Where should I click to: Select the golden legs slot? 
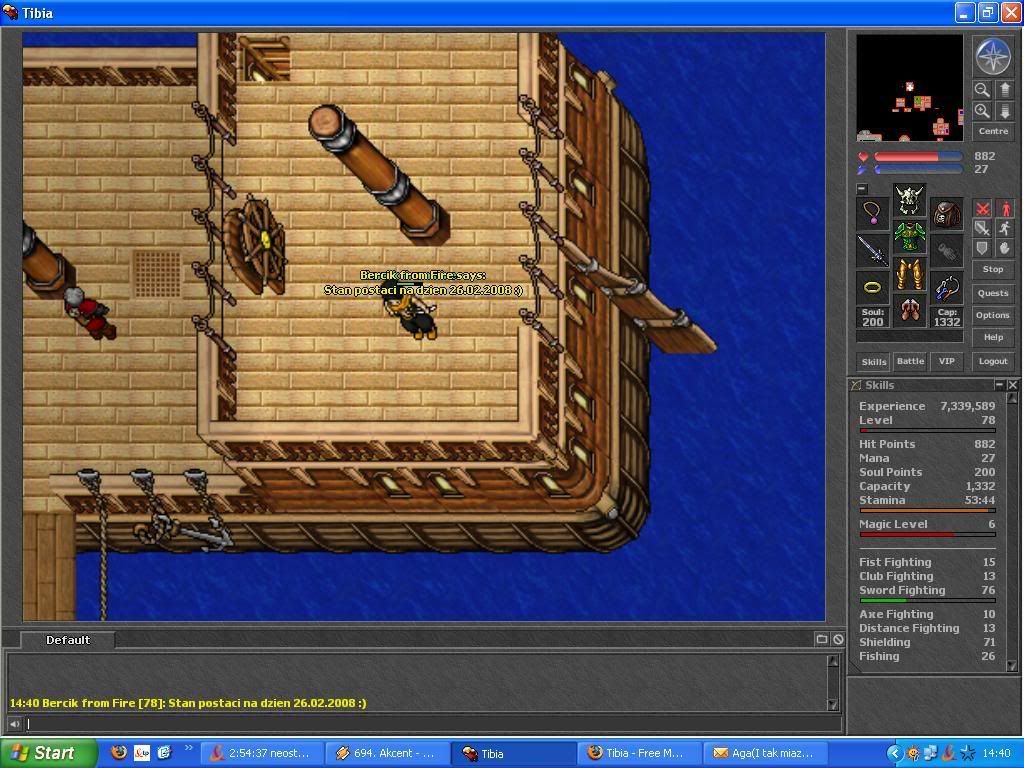(910, 274)
